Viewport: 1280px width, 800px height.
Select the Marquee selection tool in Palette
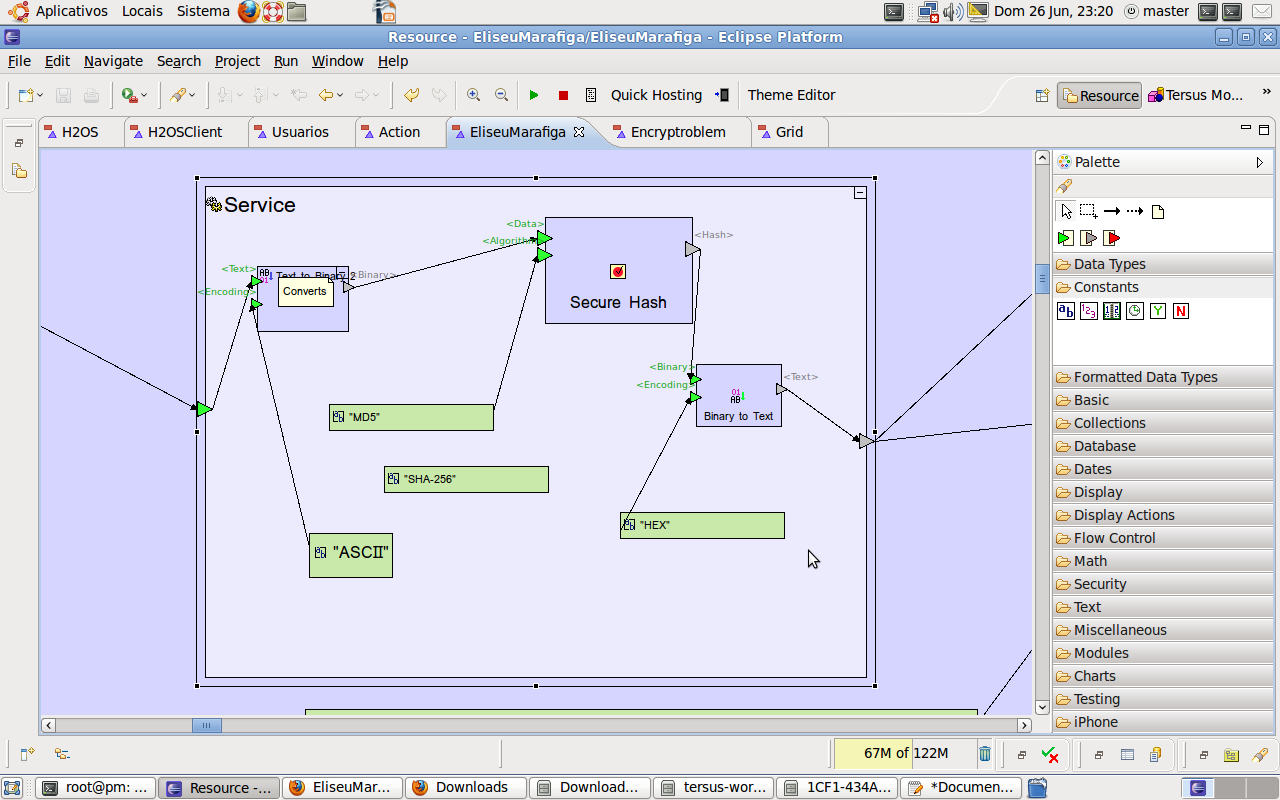point(1088,211)
